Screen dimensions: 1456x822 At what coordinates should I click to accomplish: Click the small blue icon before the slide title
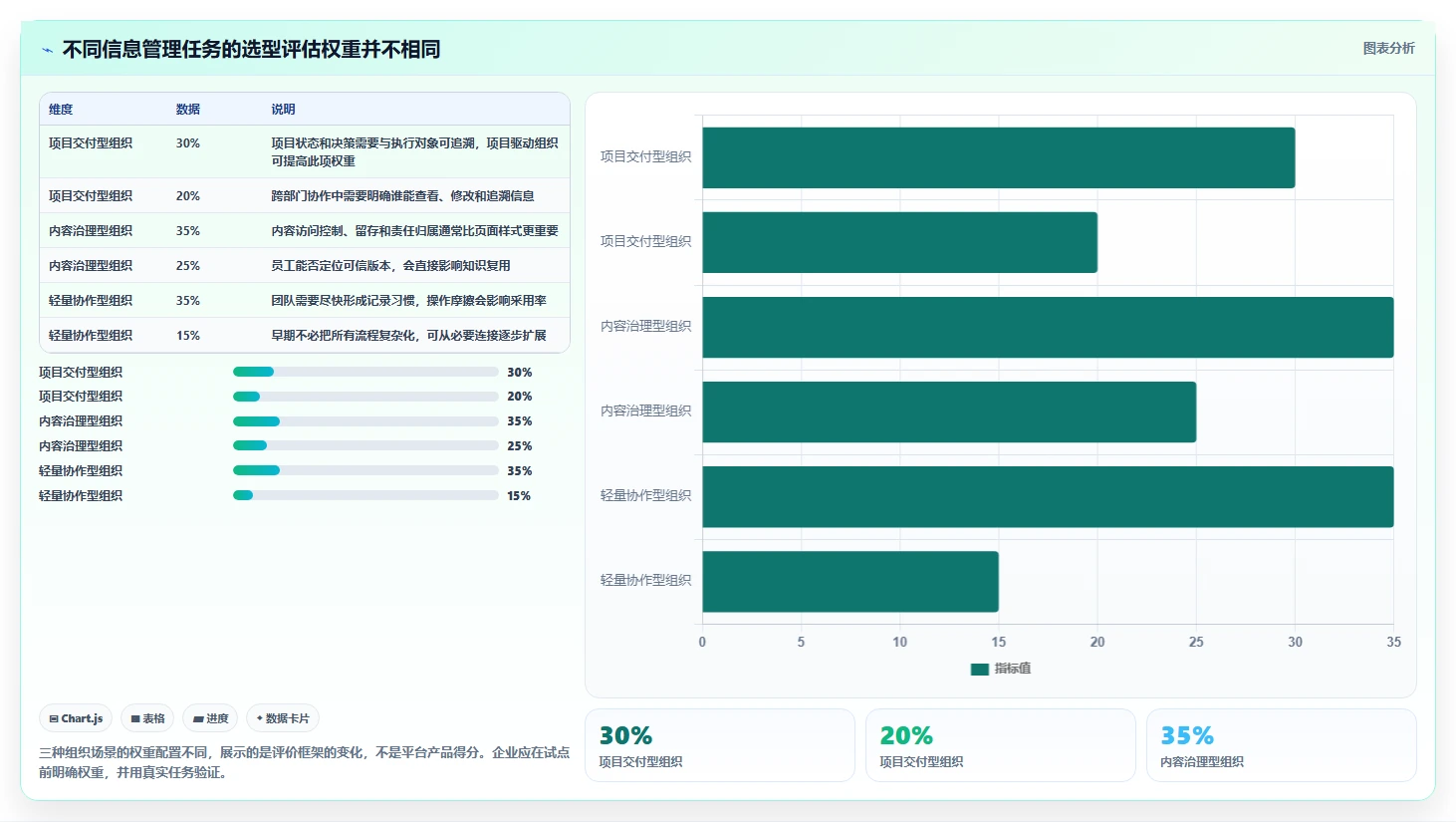48,50
